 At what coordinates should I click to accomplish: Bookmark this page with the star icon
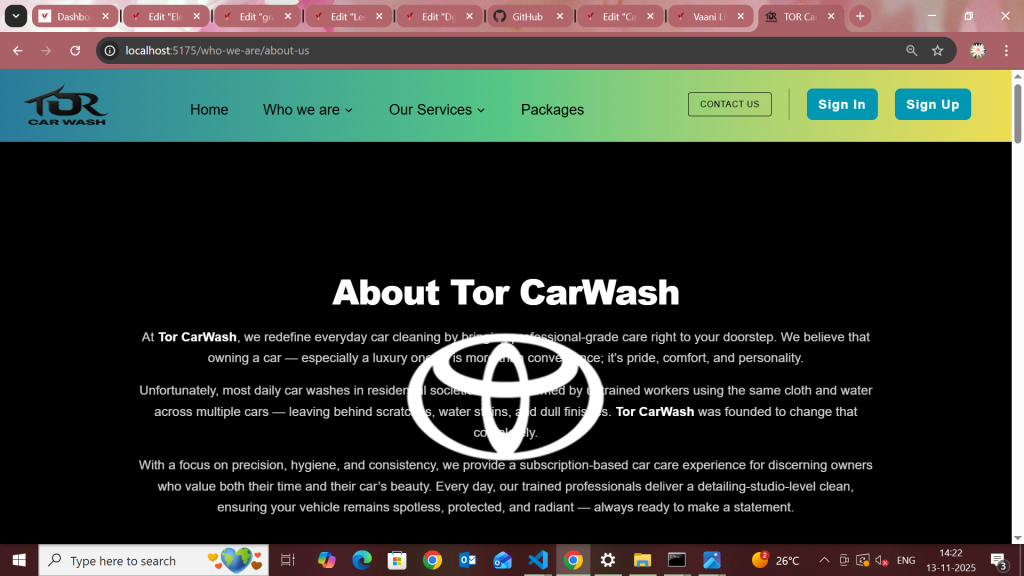(937, 50)
